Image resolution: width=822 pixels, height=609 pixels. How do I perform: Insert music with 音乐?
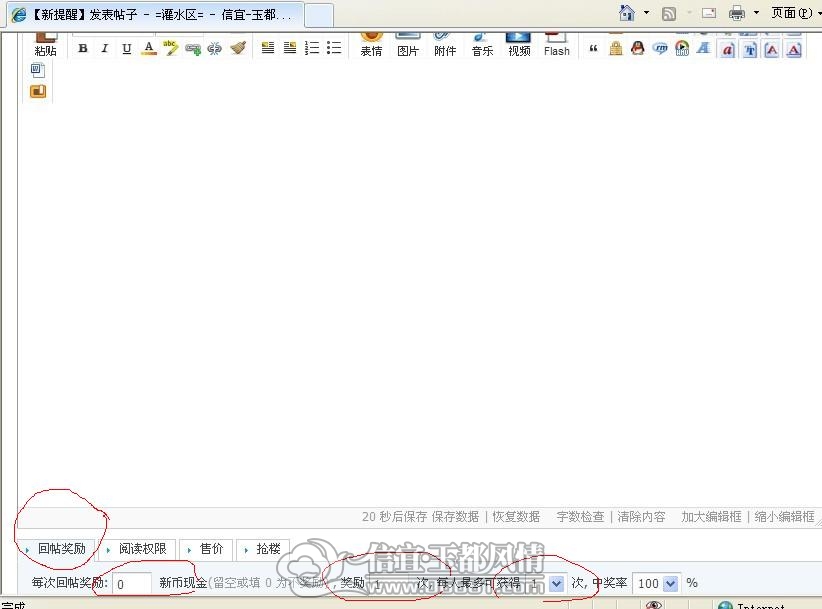pyautogui.click(x=482, y=45)
